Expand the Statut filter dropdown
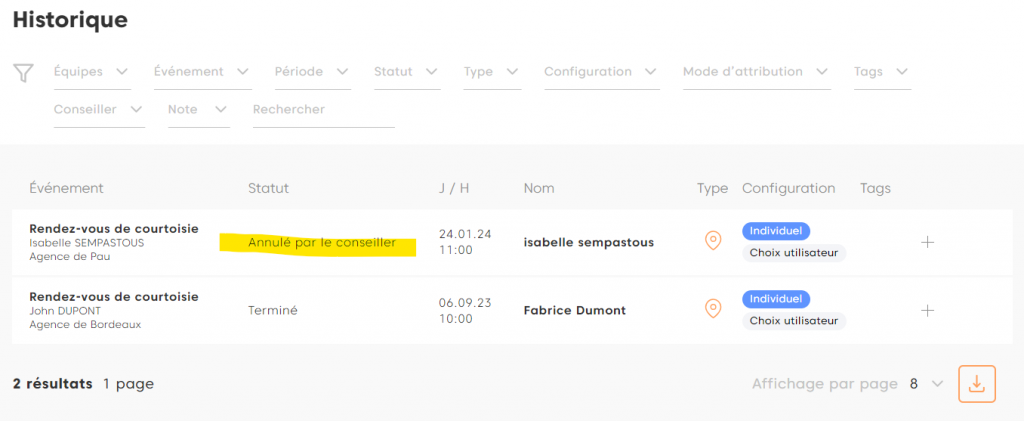 pos(406,72)
